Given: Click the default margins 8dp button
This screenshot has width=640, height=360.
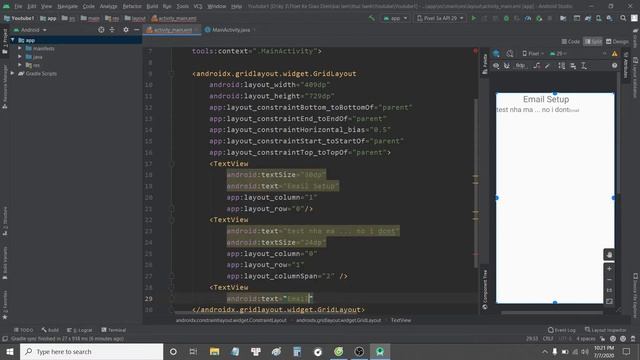Looking at the screenshot, I should [520, 66].
